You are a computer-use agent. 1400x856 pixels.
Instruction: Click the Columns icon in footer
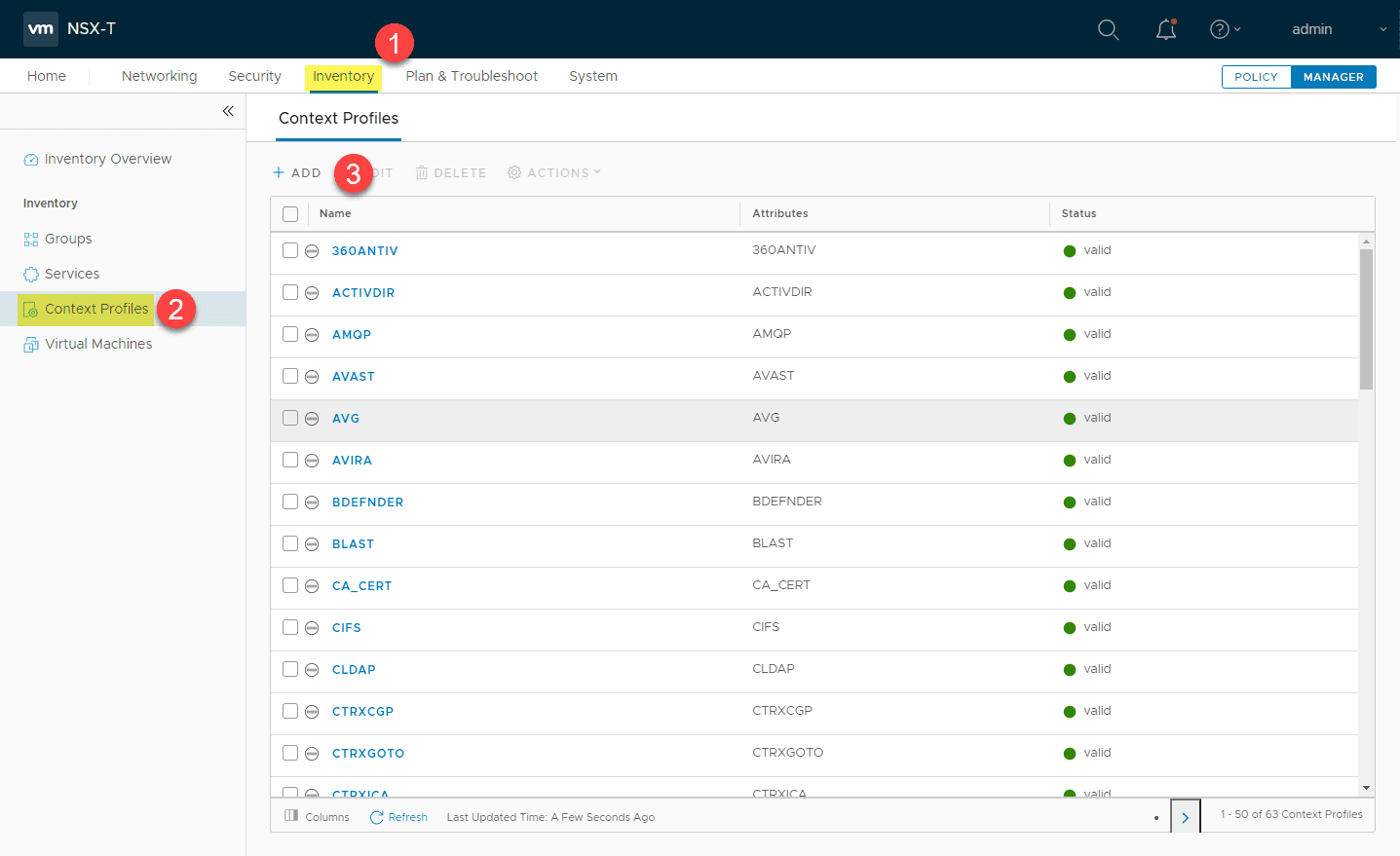(x=291, y=816)
